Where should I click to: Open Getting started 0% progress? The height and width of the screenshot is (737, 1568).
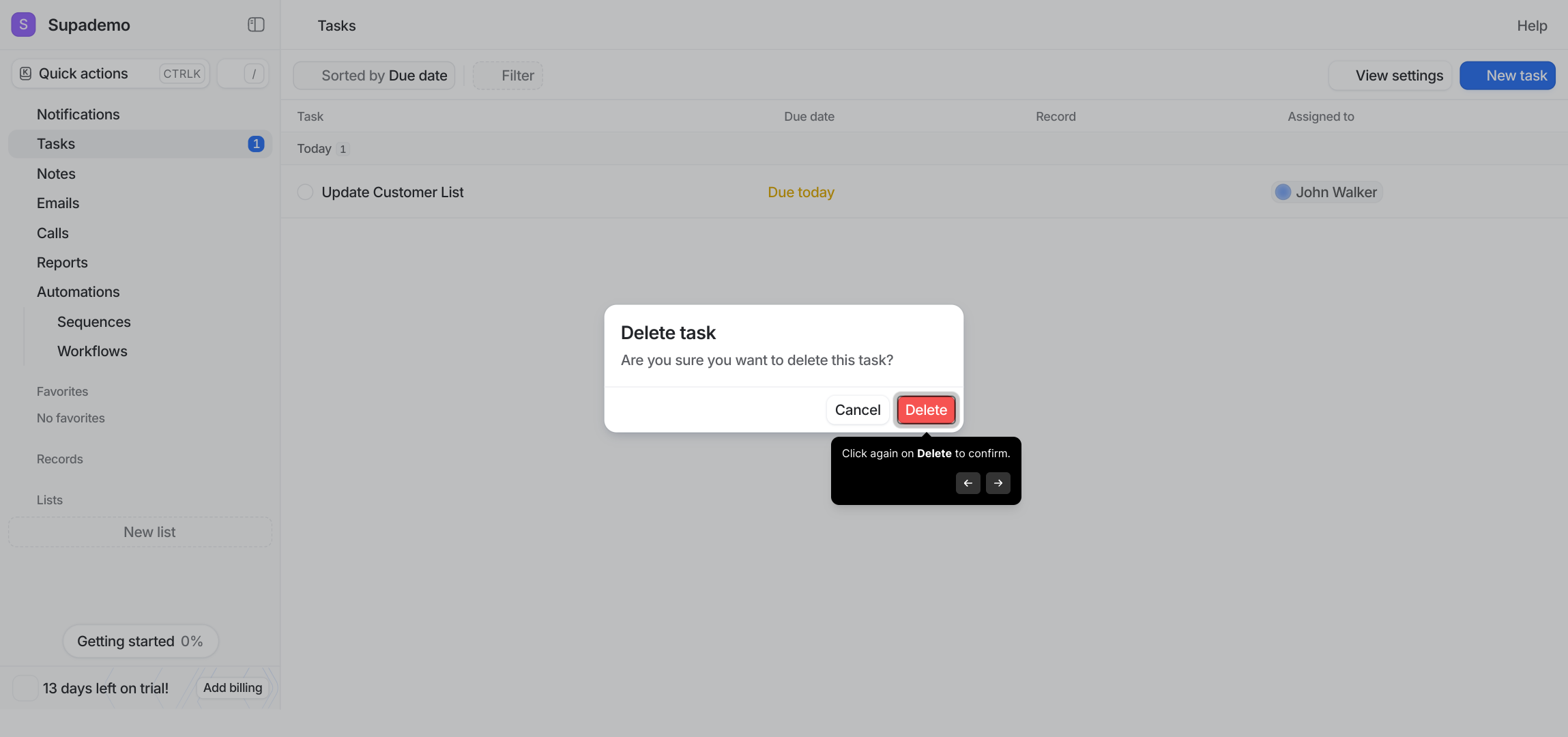(141, 641)
